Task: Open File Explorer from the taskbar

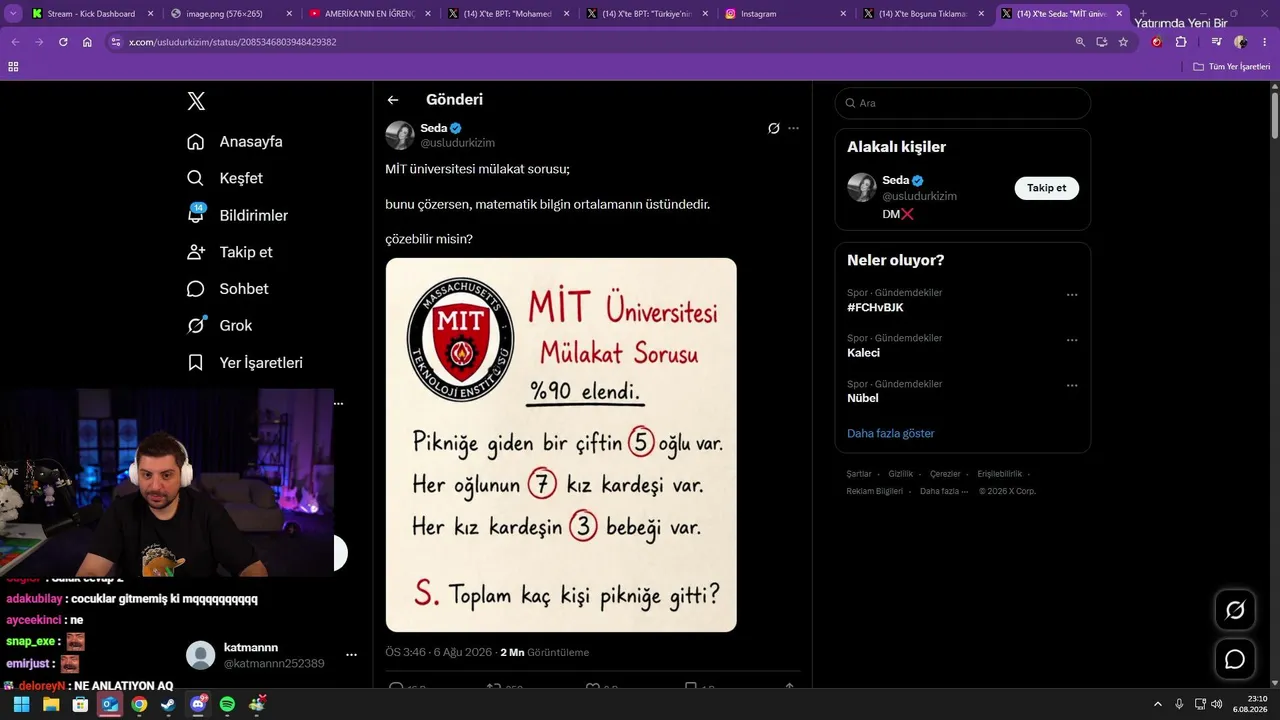Action: (51, 704)
